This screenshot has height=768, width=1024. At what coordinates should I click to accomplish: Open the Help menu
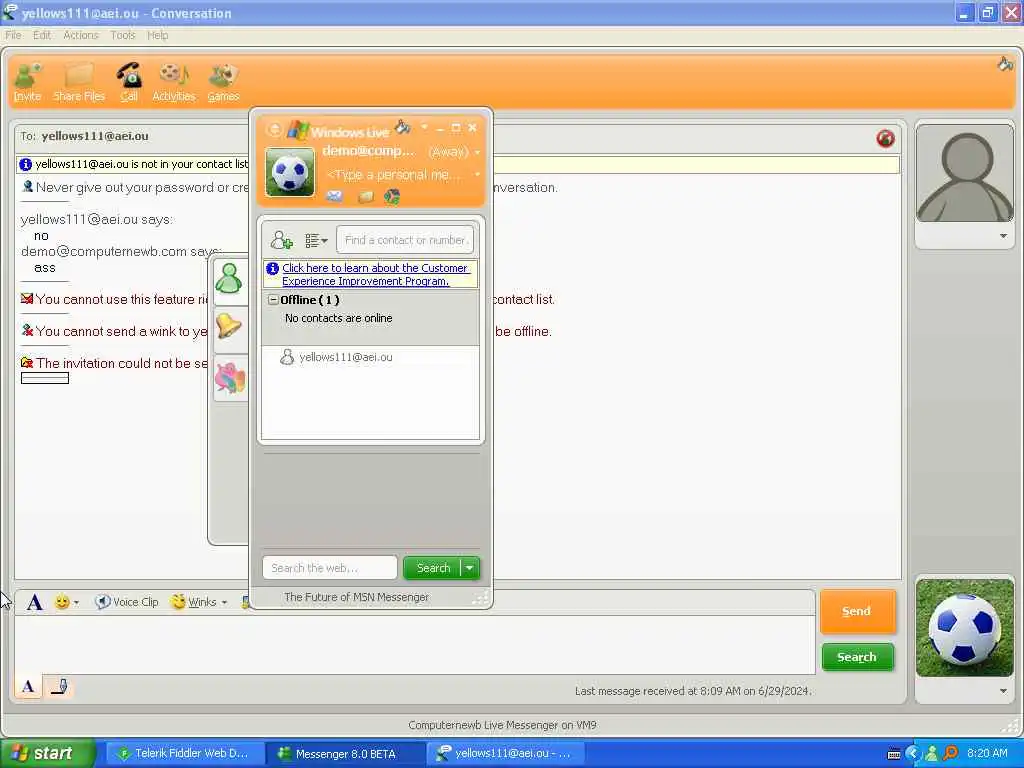[x=157, y=35]
